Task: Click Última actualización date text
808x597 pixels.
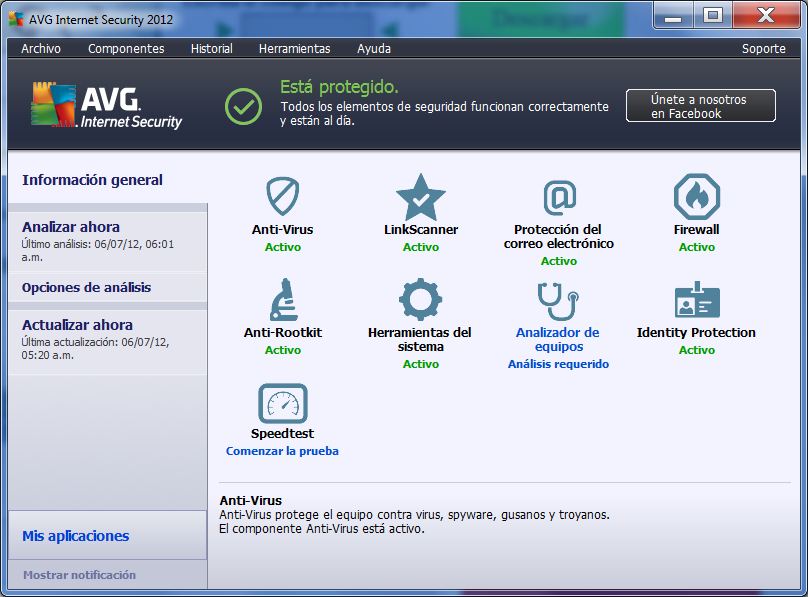Action: click(95, 349)
